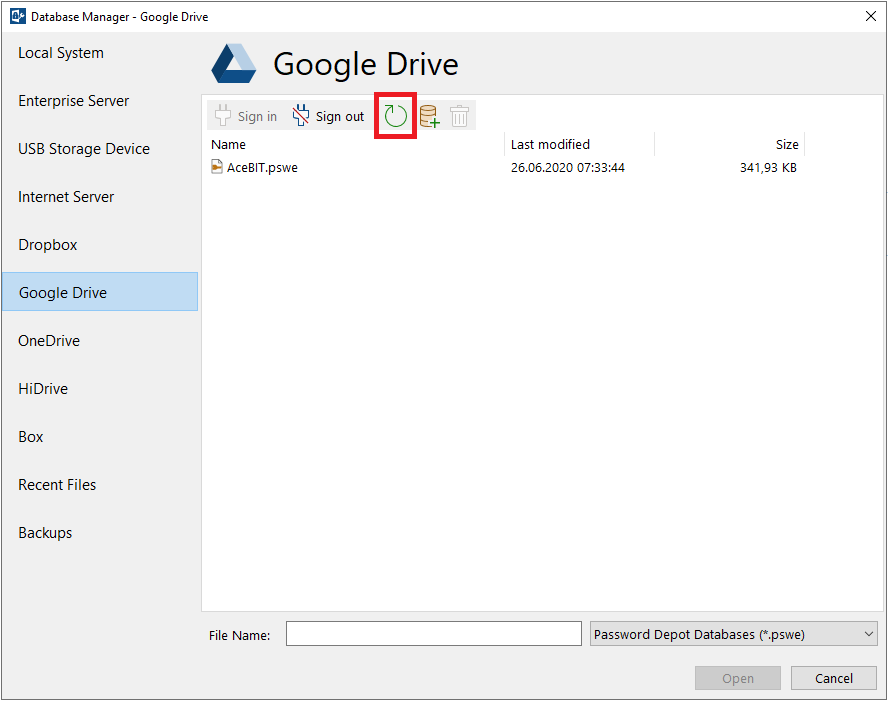
Task: Open the Local System tab
Action: 100,53
